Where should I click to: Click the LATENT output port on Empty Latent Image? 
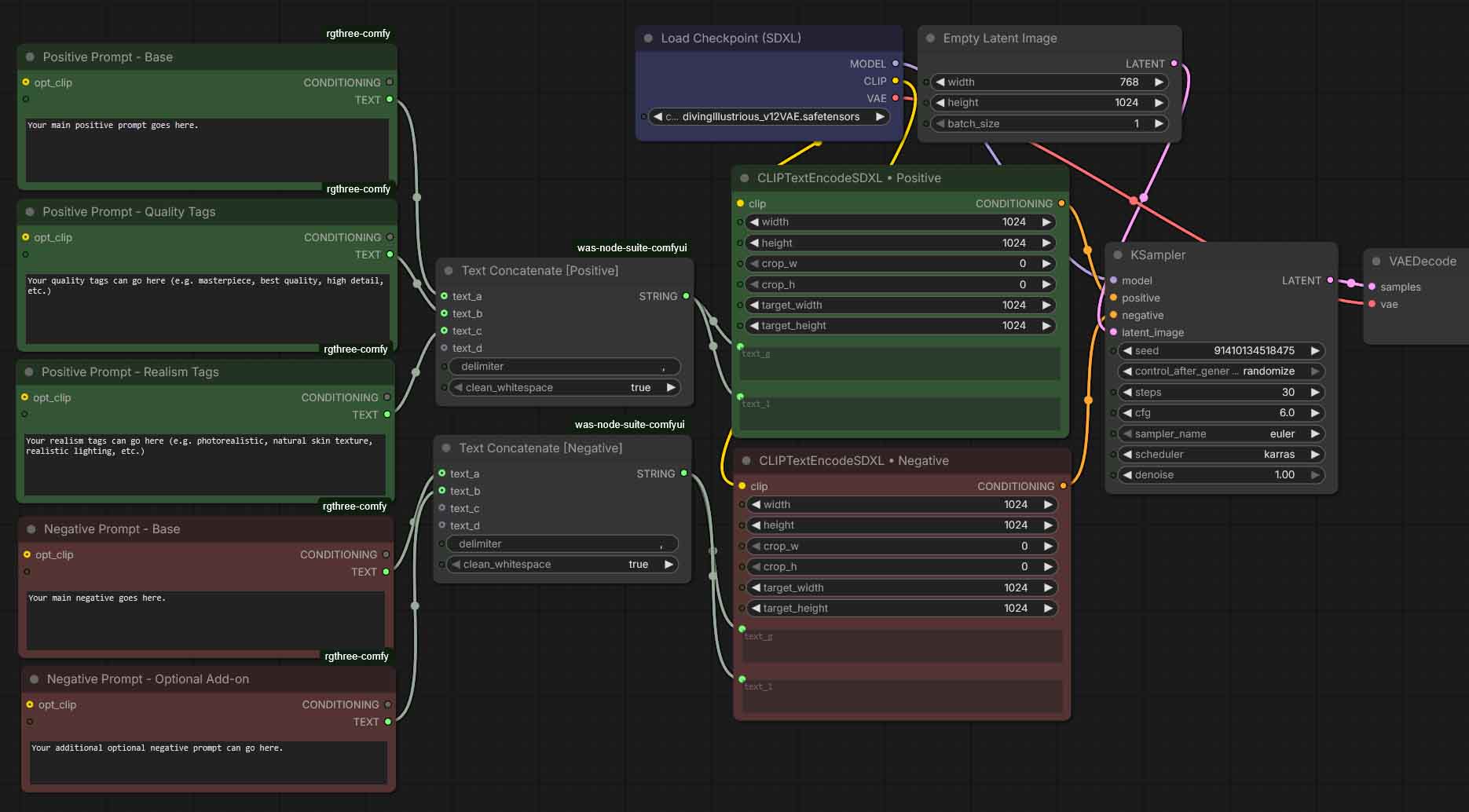click(1174, 64)
